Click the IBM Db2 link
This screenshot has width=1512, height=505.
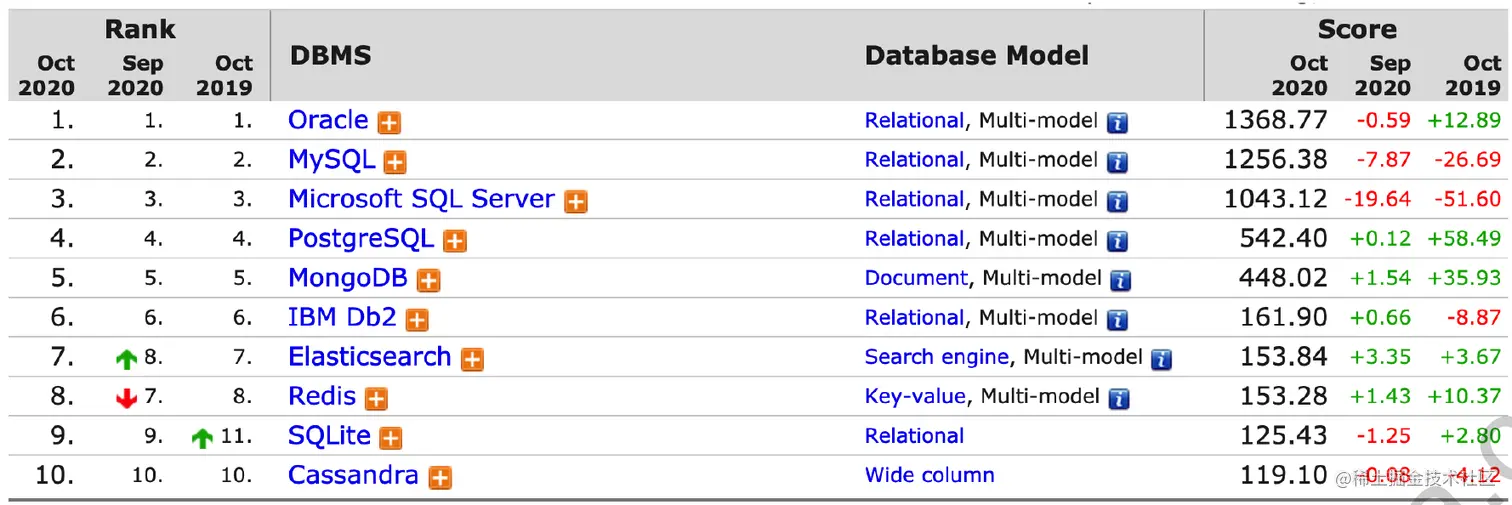point(342,317)
